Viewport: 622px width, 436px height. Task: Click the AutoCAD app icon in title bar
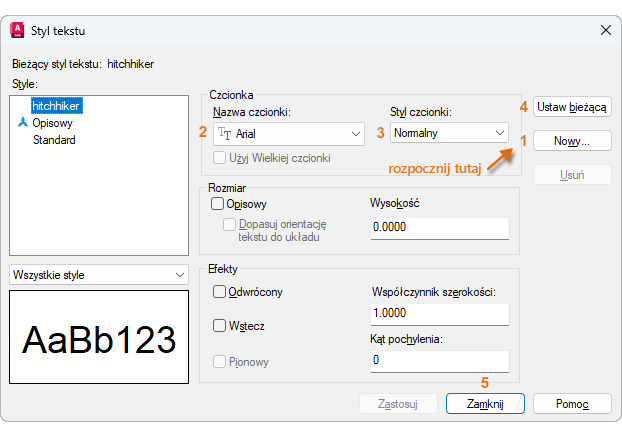(16, 30)
